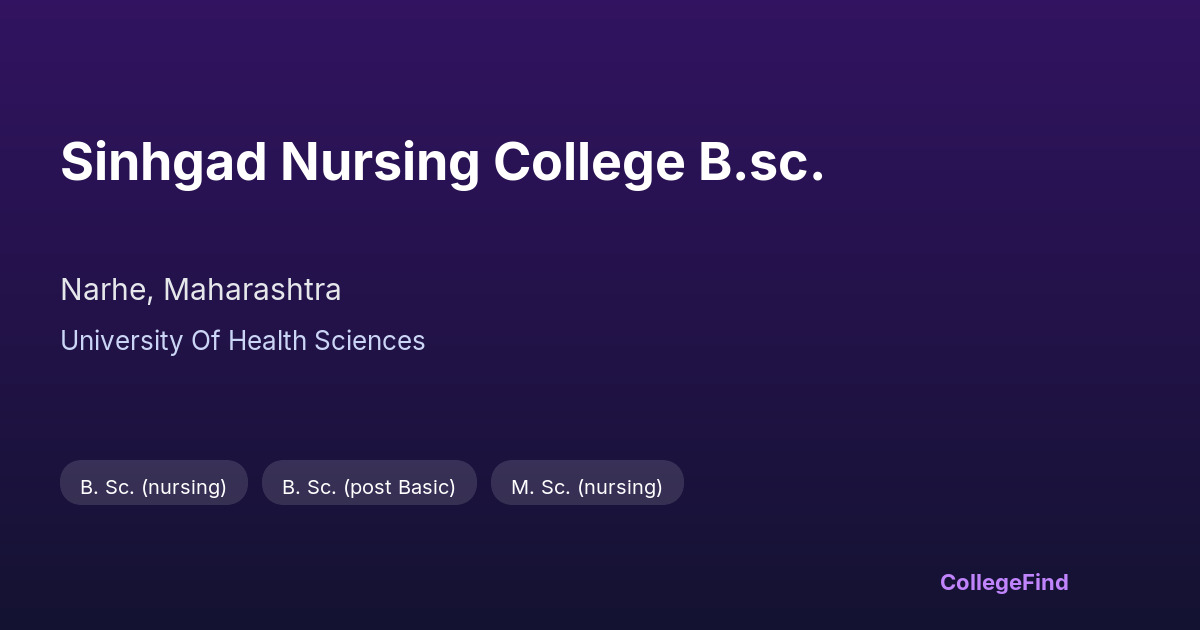Open the CollegeFind brand logo
The height and width of the screenshot is (630, 1200).
(x=1003, y=582)
